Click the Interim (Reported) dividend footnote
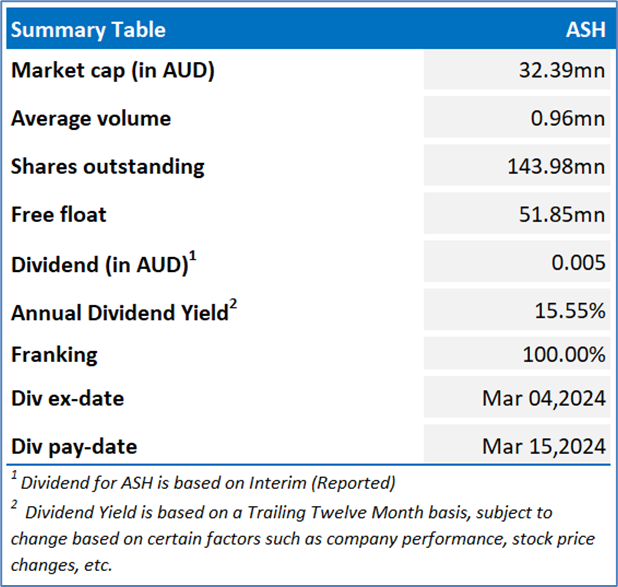The image size is (618, 587). pyautogui.click(x=203, y=483)
